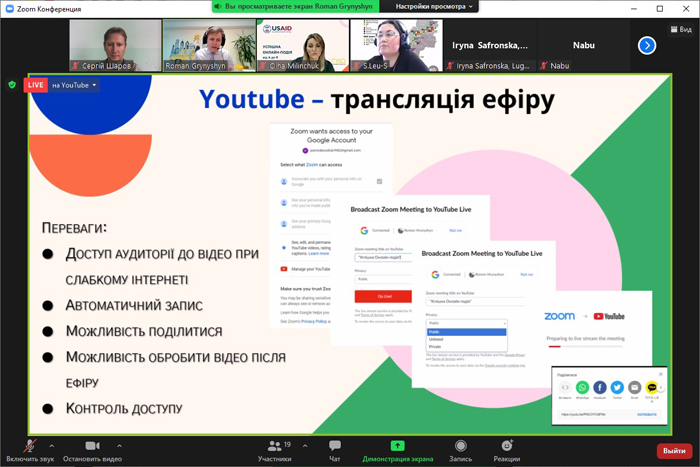Viewport: 700px width, 467px height.
Task: Click the Learn more link in the Google dialog
Action: coord(319,253)
